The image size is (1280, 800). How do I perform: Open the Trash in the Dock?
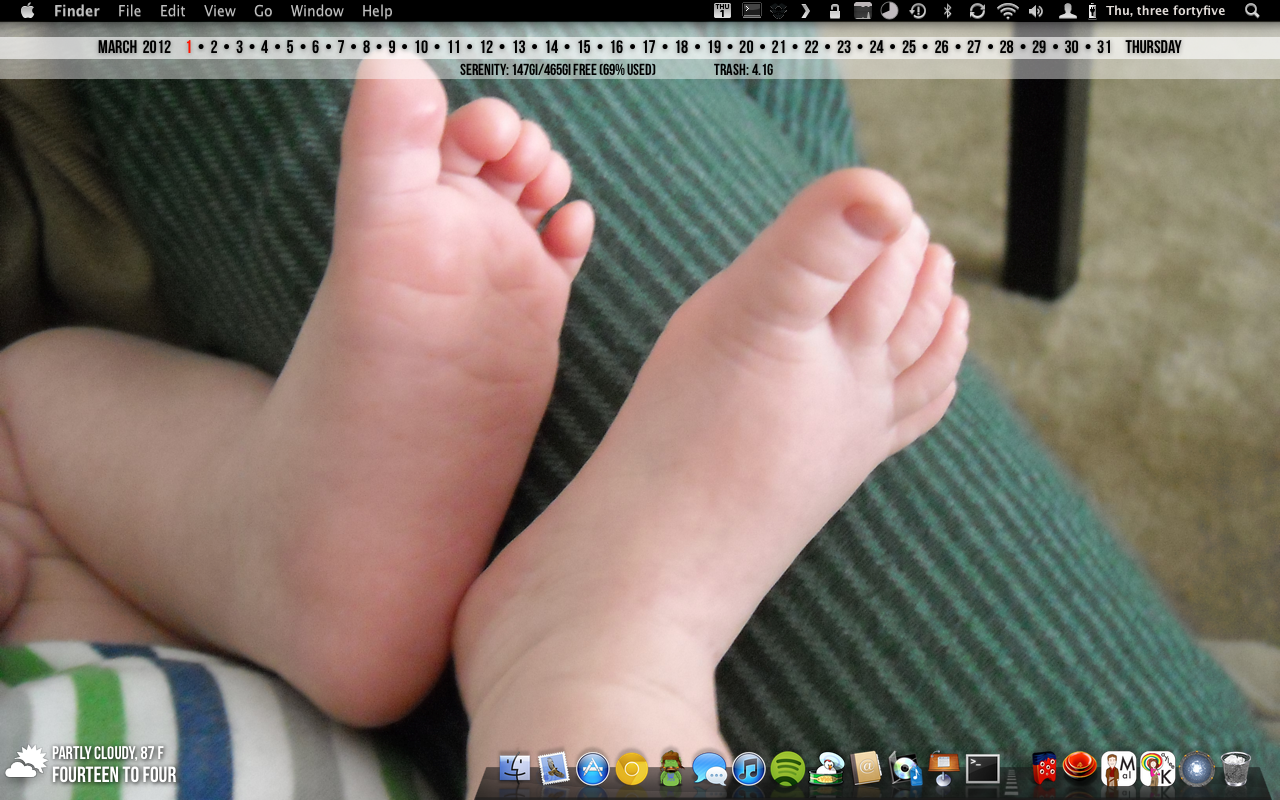(1236, 769)
